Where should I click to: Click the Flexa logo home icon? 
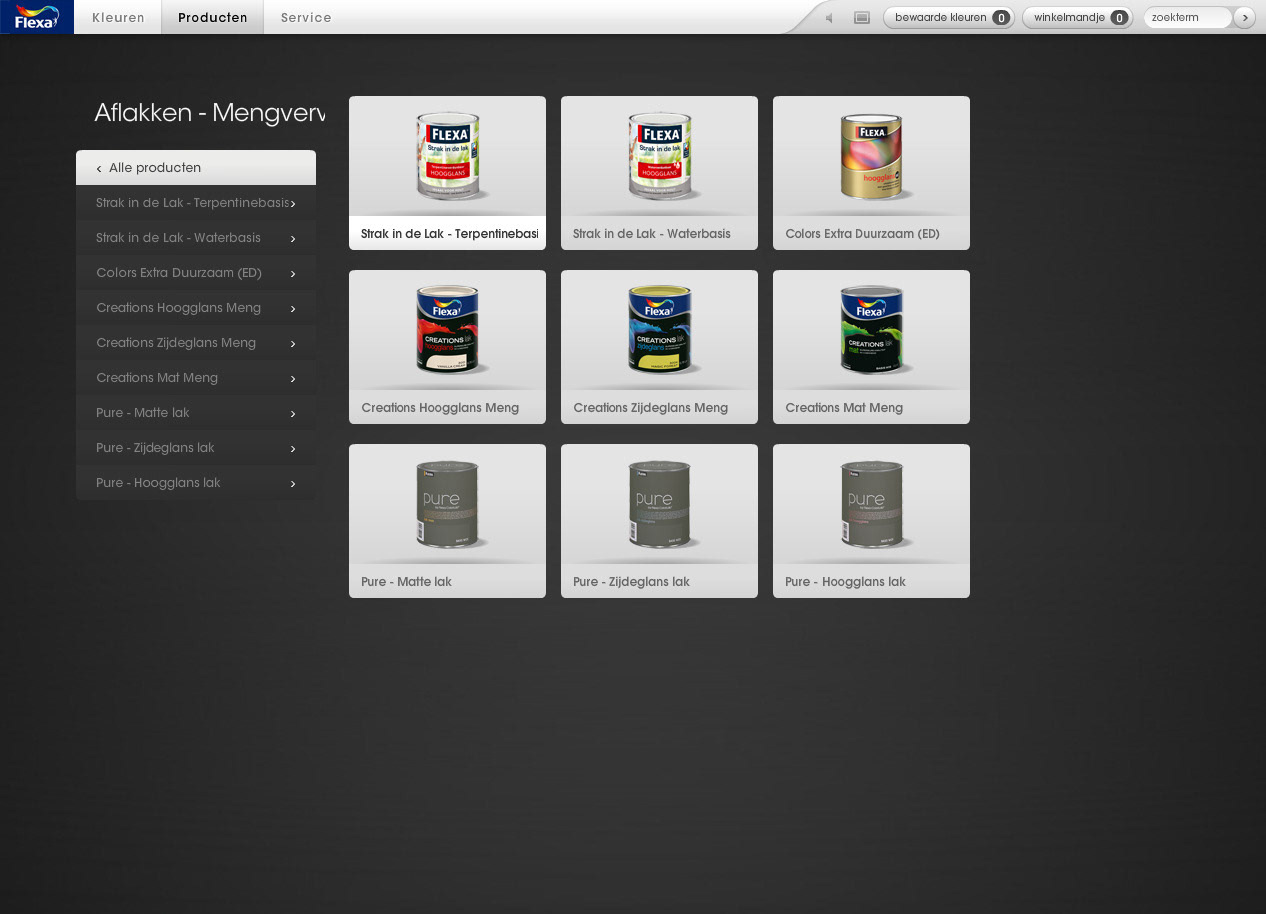pyautogui.click(x=37, y=17)
